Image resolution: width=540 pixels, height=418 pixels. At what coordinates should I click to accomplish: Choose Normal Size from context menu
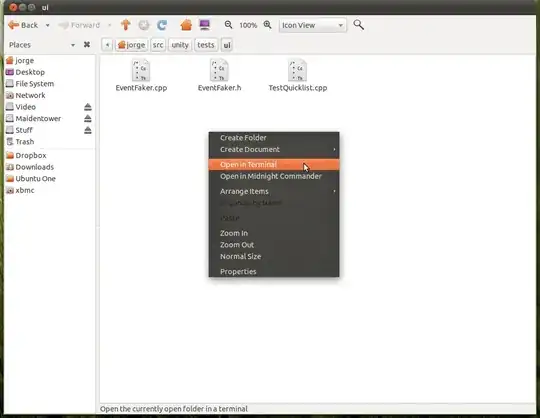[274, 257]
